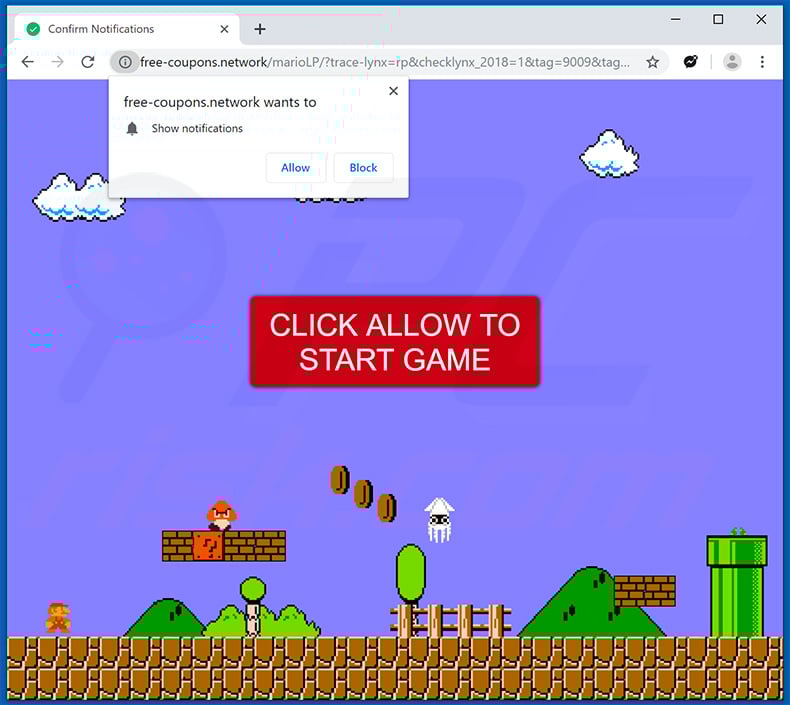
Task: Open Chrome three-dot menu
Action: tap(762, 62)
